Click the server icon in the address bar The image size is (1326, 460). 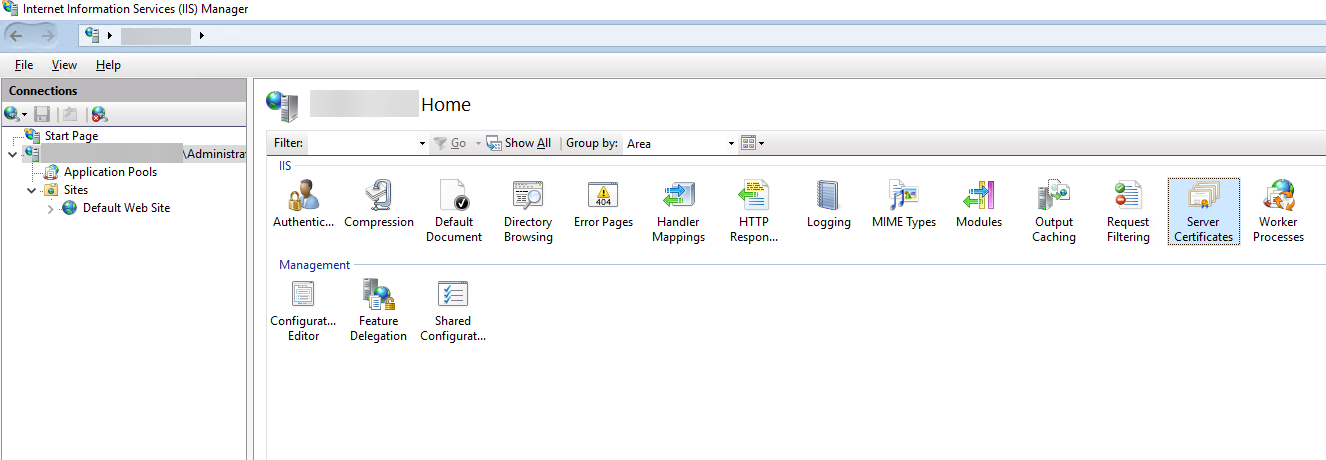click(x=93, y=35)
